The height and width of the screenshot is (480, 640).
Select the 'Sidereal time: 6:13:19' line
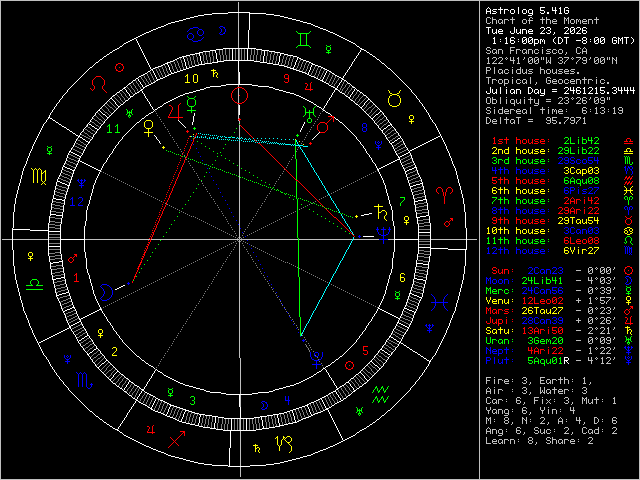click(554, 111)
